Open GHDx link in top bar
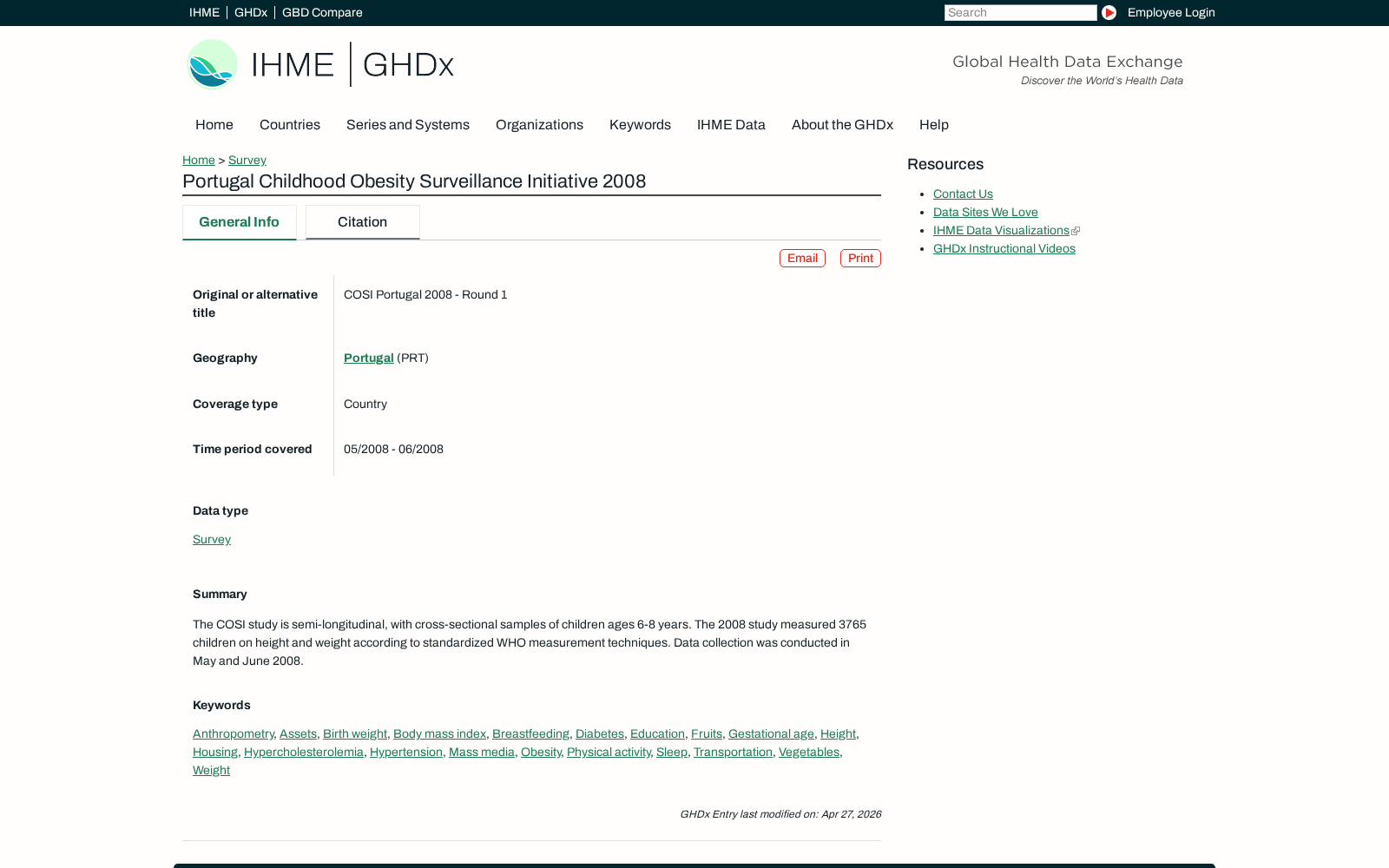This screenshot has width=1389, height=868. [x=251, y=12]
